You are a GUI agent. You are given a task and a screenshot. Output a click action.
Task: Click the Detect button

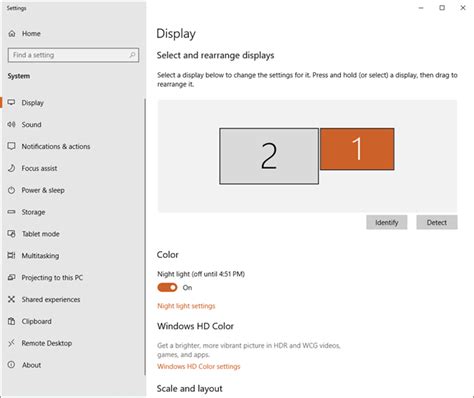(x=437, y=222)
